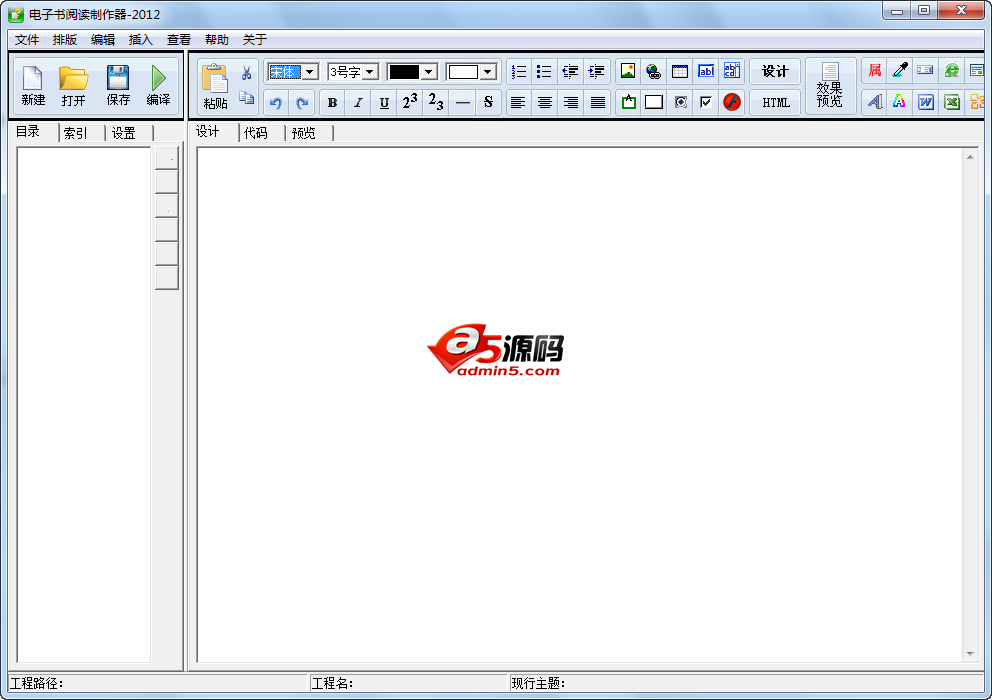Insert a radio button form element
This screenshot has width=992, height=700.
(x=681, y=102)
